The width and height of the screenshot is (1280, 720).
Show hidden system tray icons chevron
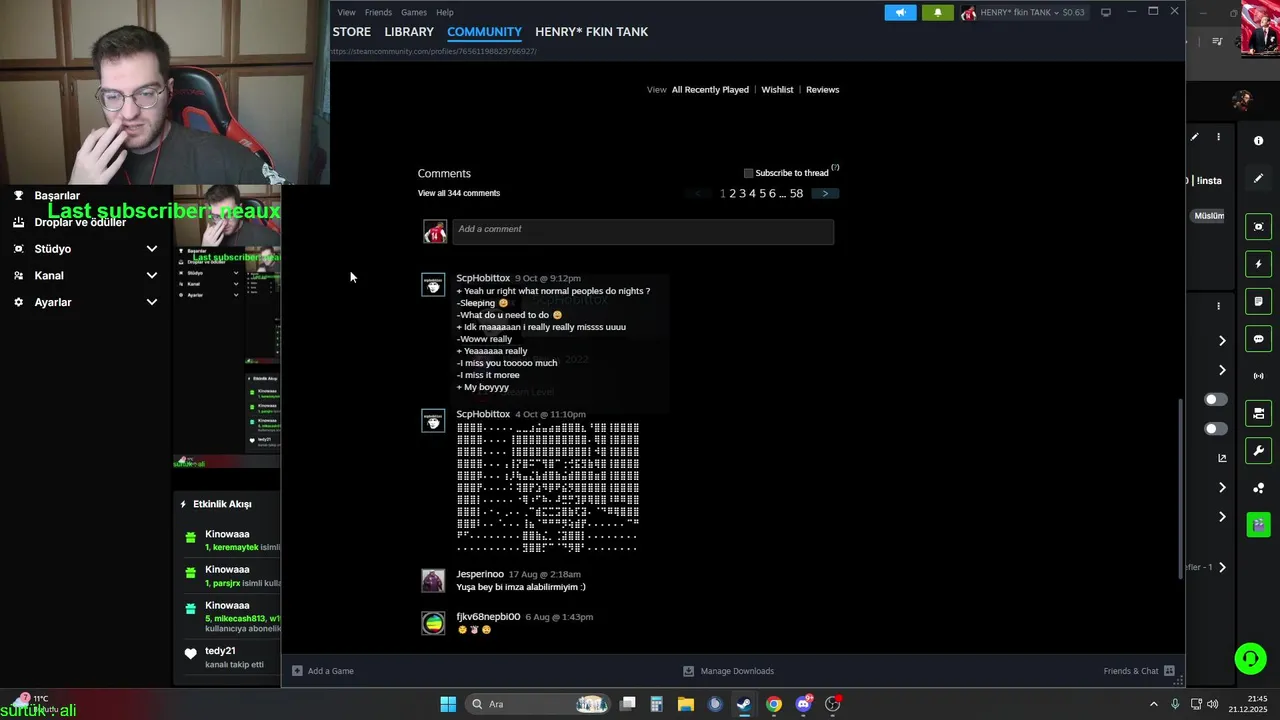(1153, 704)
